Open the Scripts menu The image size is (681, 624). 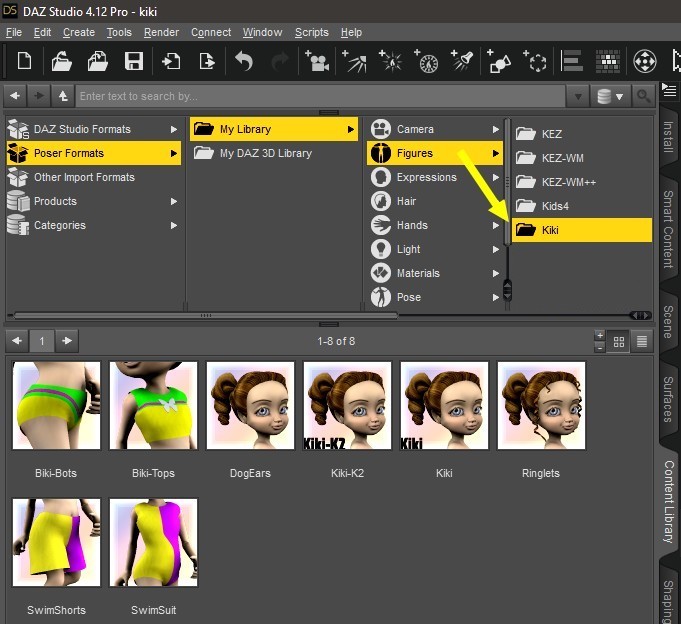(311, 32)
